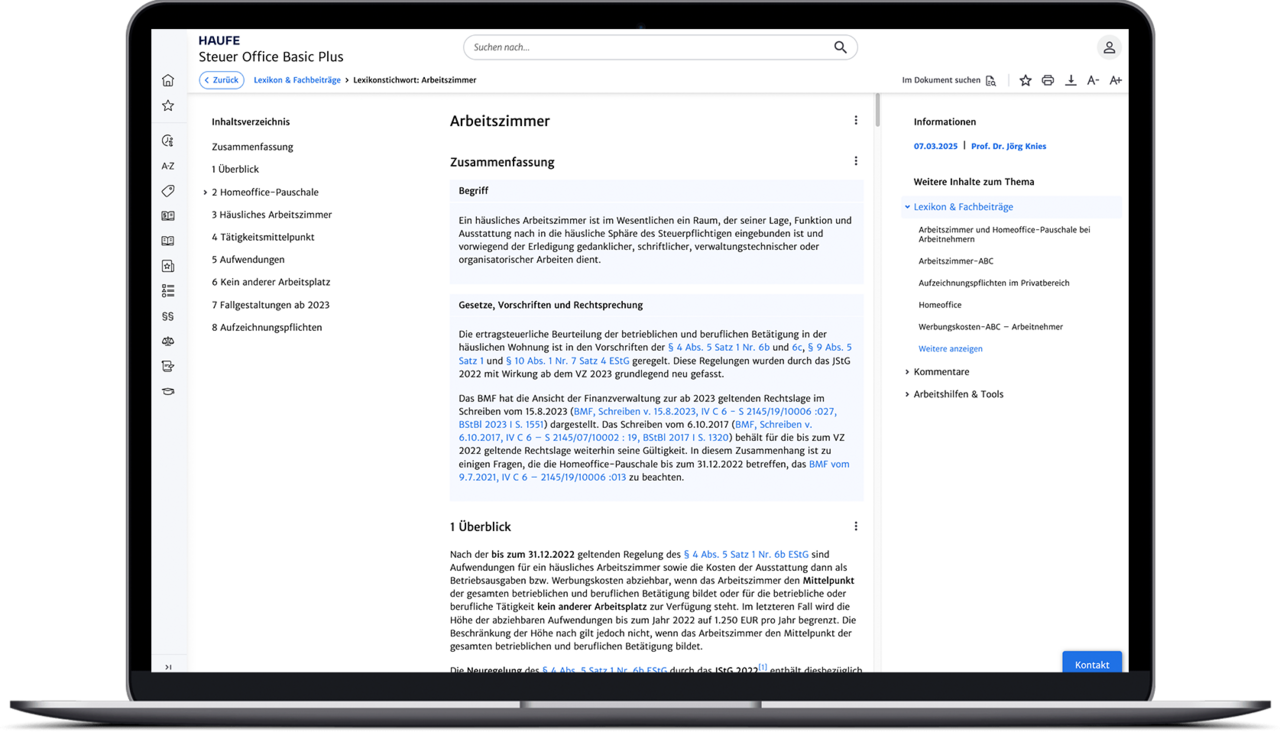Decrease font size with A- button
Viewport: 1280px width, 732px height.
1093,81
